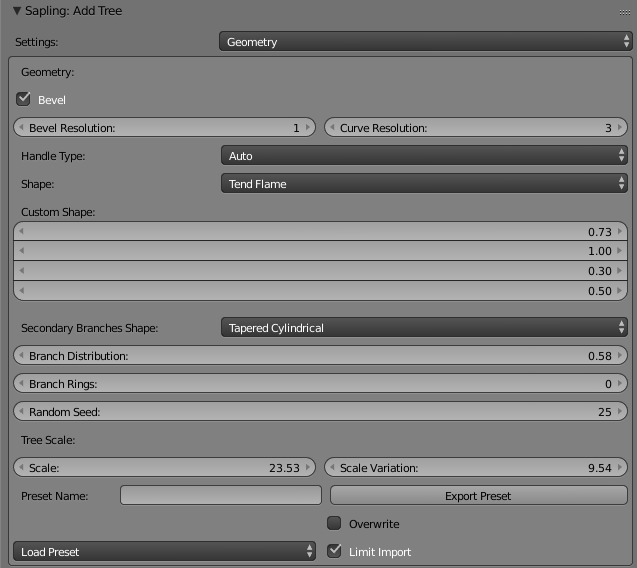Image resolution: width=637 pixels, height=568 pixels.
Task: Increase the Custom Shape 0.73 value
Action: pyautogui.click(x=620, y=231)
